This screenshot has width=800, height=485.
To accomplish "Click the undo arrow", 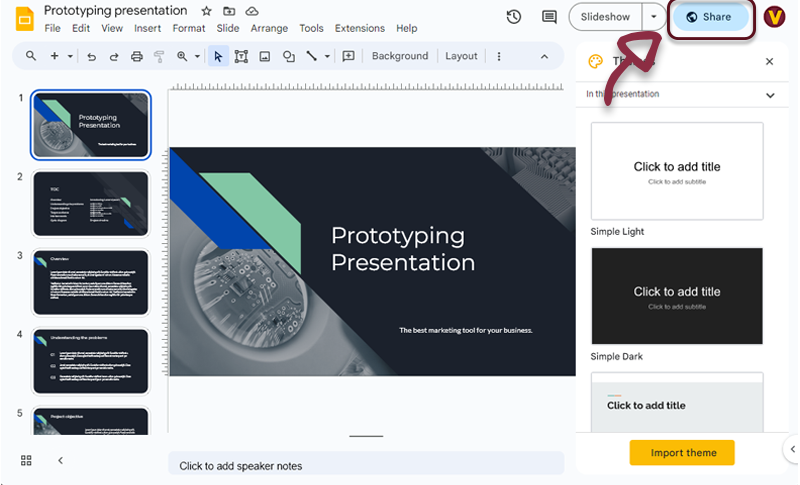I will pyautogui.click(x=91, y=57).
